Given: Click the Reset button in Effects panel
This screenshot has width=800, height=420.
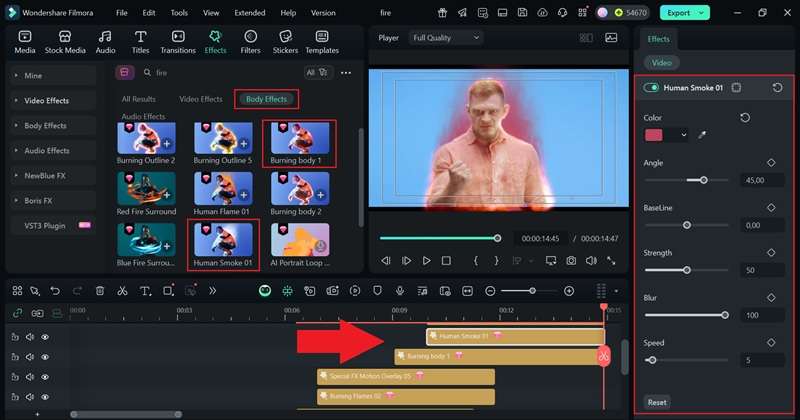Looking at the screenshot, I should [657, 402].
